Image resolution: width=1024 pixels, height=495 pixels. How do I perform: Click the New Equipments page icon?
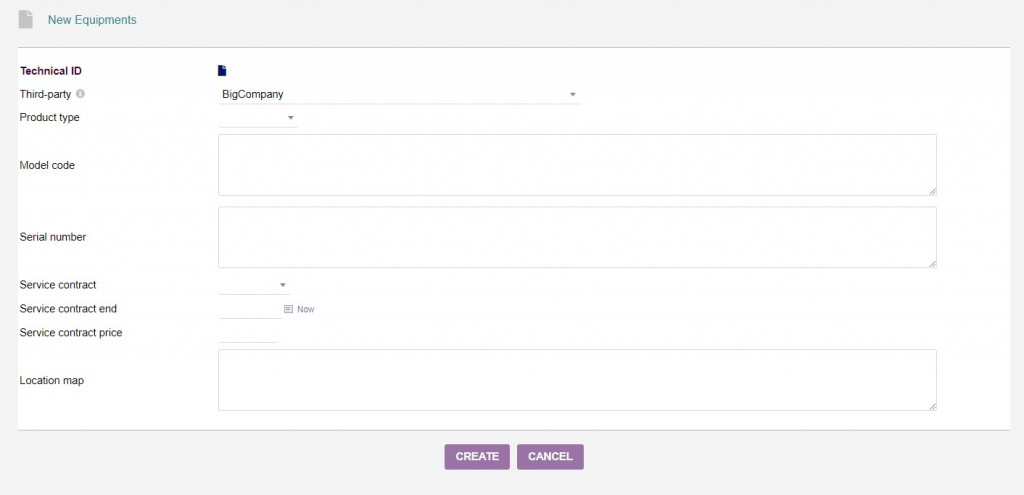click(x=26, y=20)
